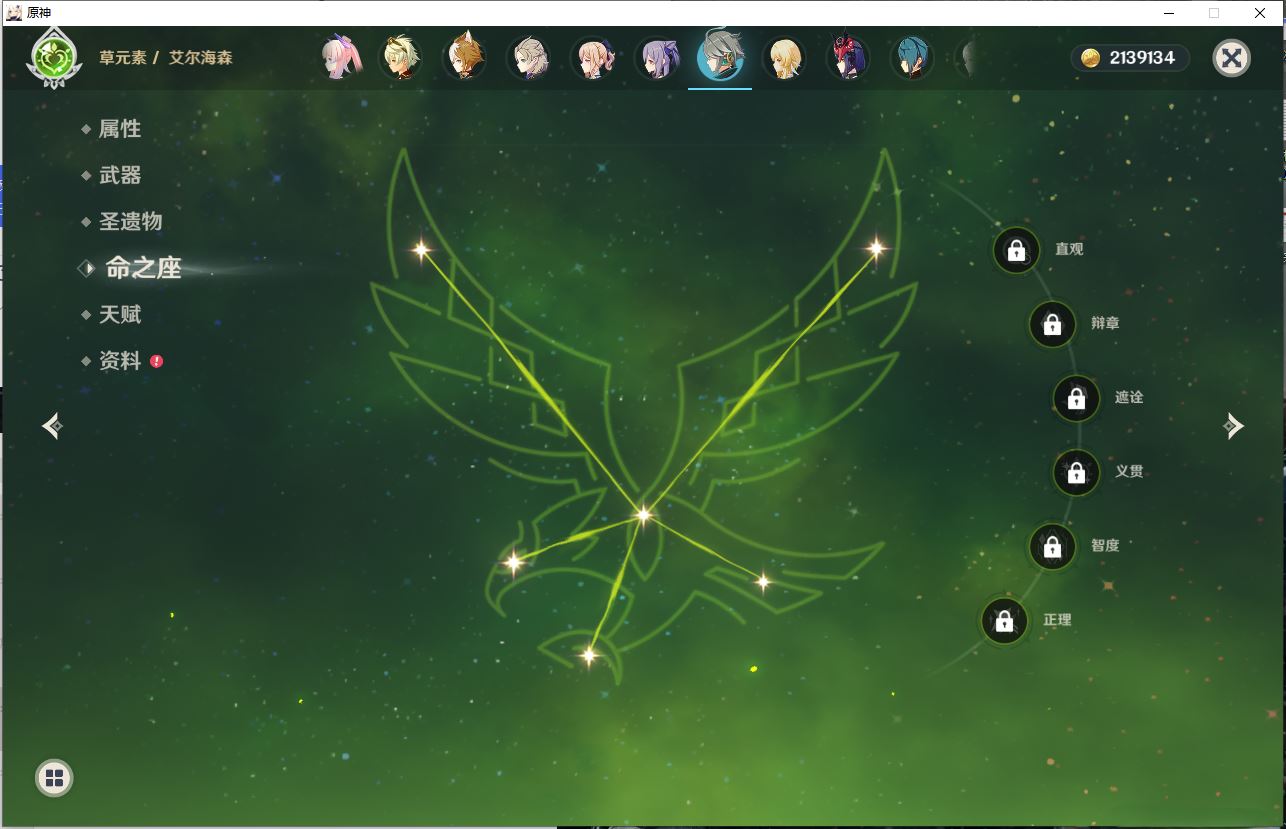View the 资料 profile tab with alert
The height and width of the screenshot is (829, 1286).
click(x=119, y=361)
